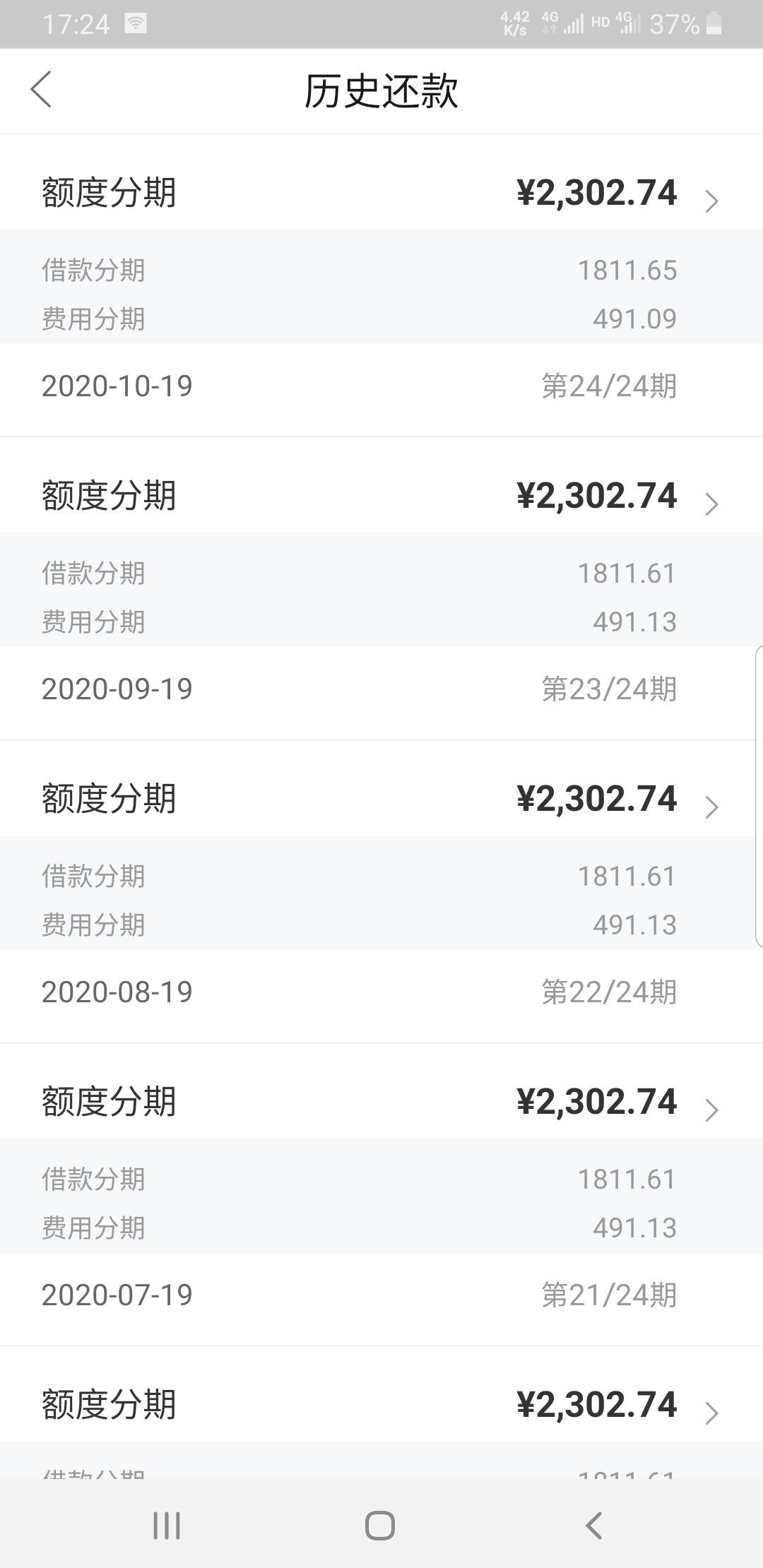Open the Android recent apps button

tap(167, 1525)
